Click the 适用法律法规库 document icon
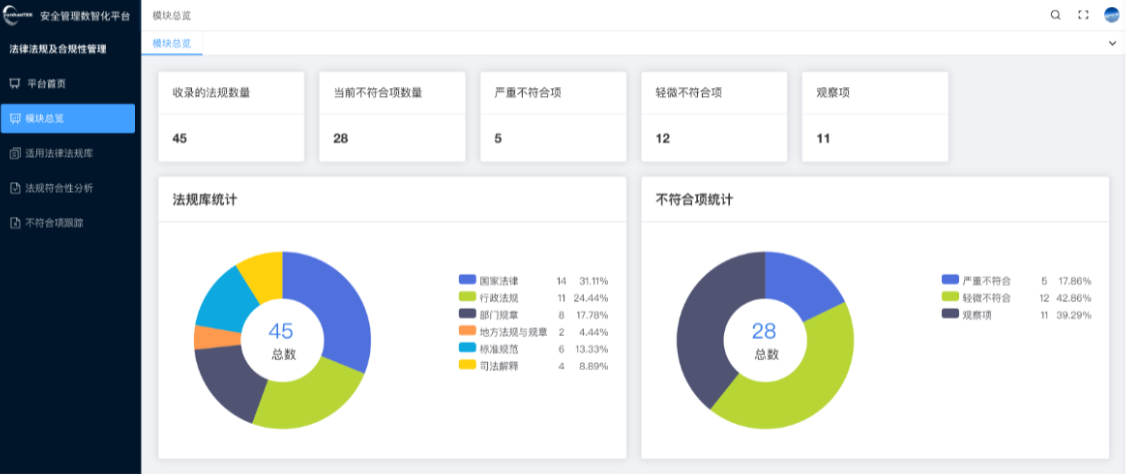 [x=15, y=153]
